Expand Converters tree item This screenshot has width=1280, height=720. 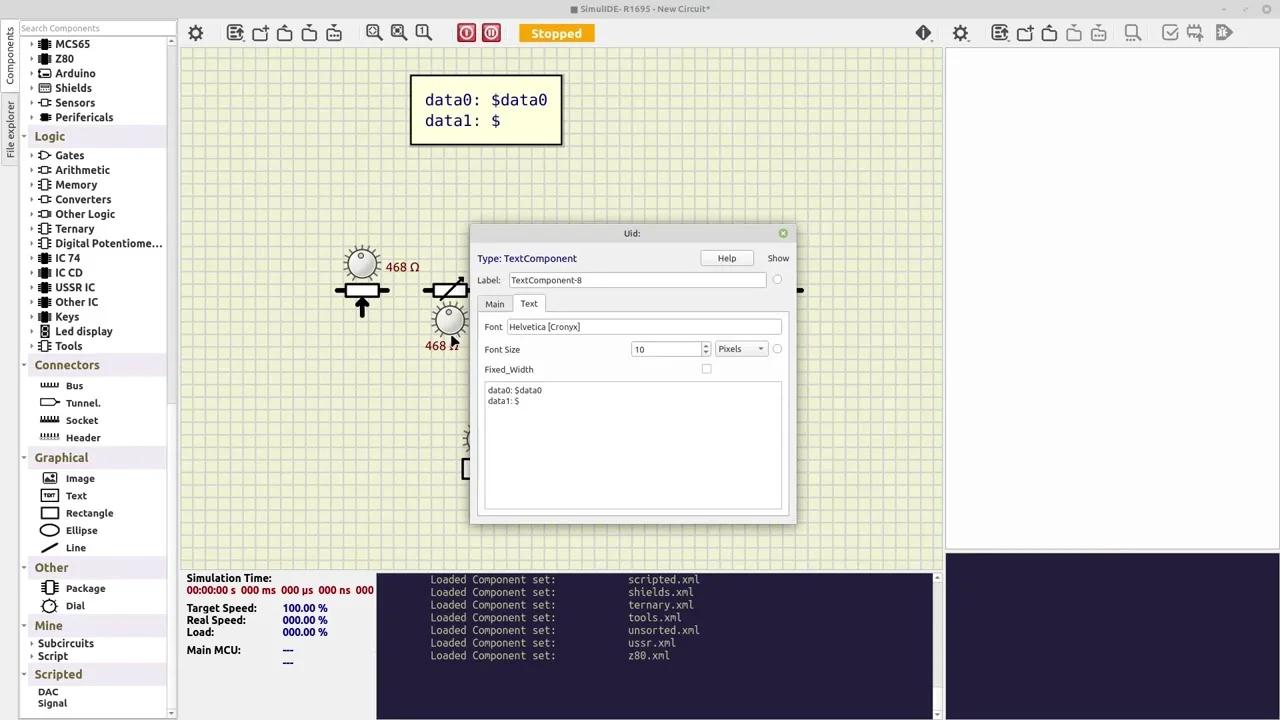click(x=32, y=199)
